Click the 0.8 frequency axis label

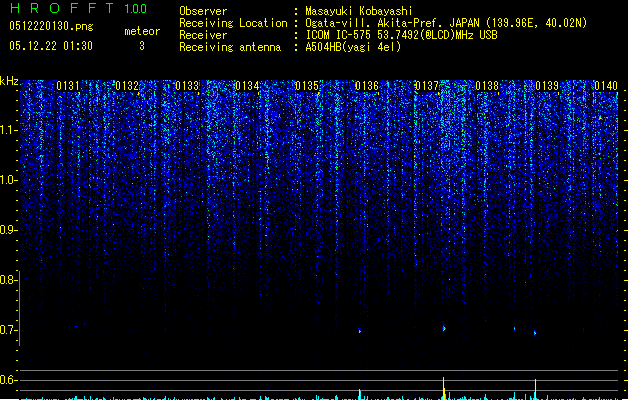click(8, 280)
